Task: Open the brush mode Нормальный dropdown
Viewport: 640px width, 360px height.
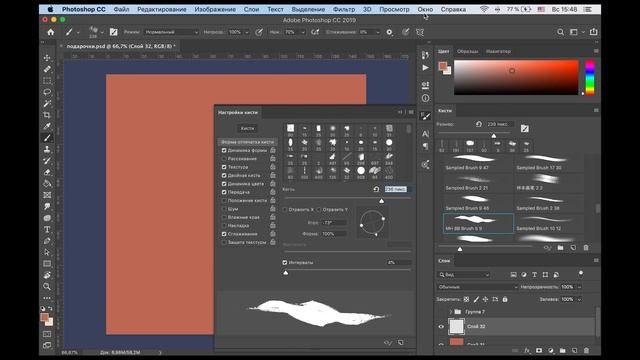Action: tap(171, 32)
